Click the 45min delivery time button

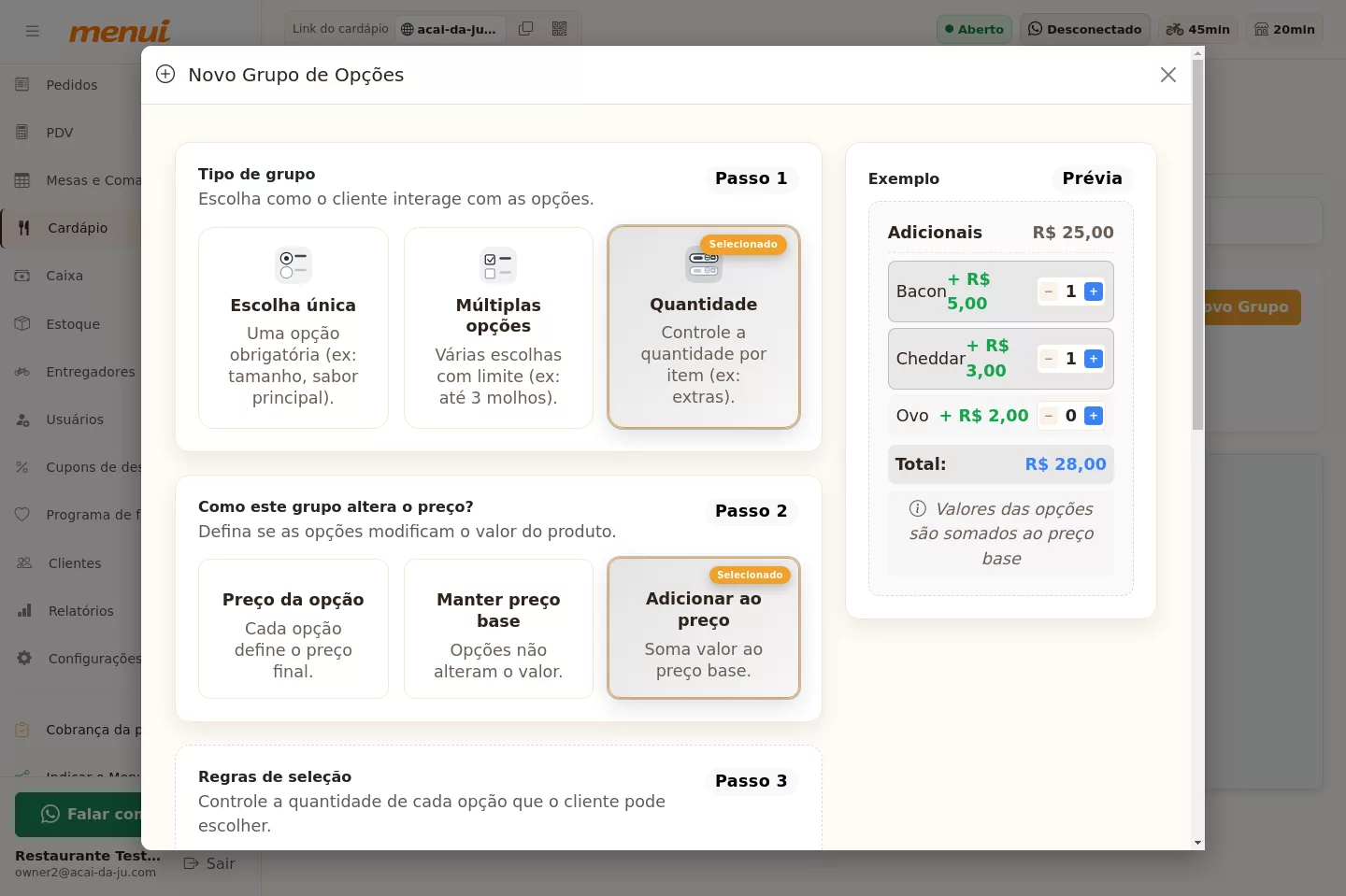click(x=1198, y=29)
